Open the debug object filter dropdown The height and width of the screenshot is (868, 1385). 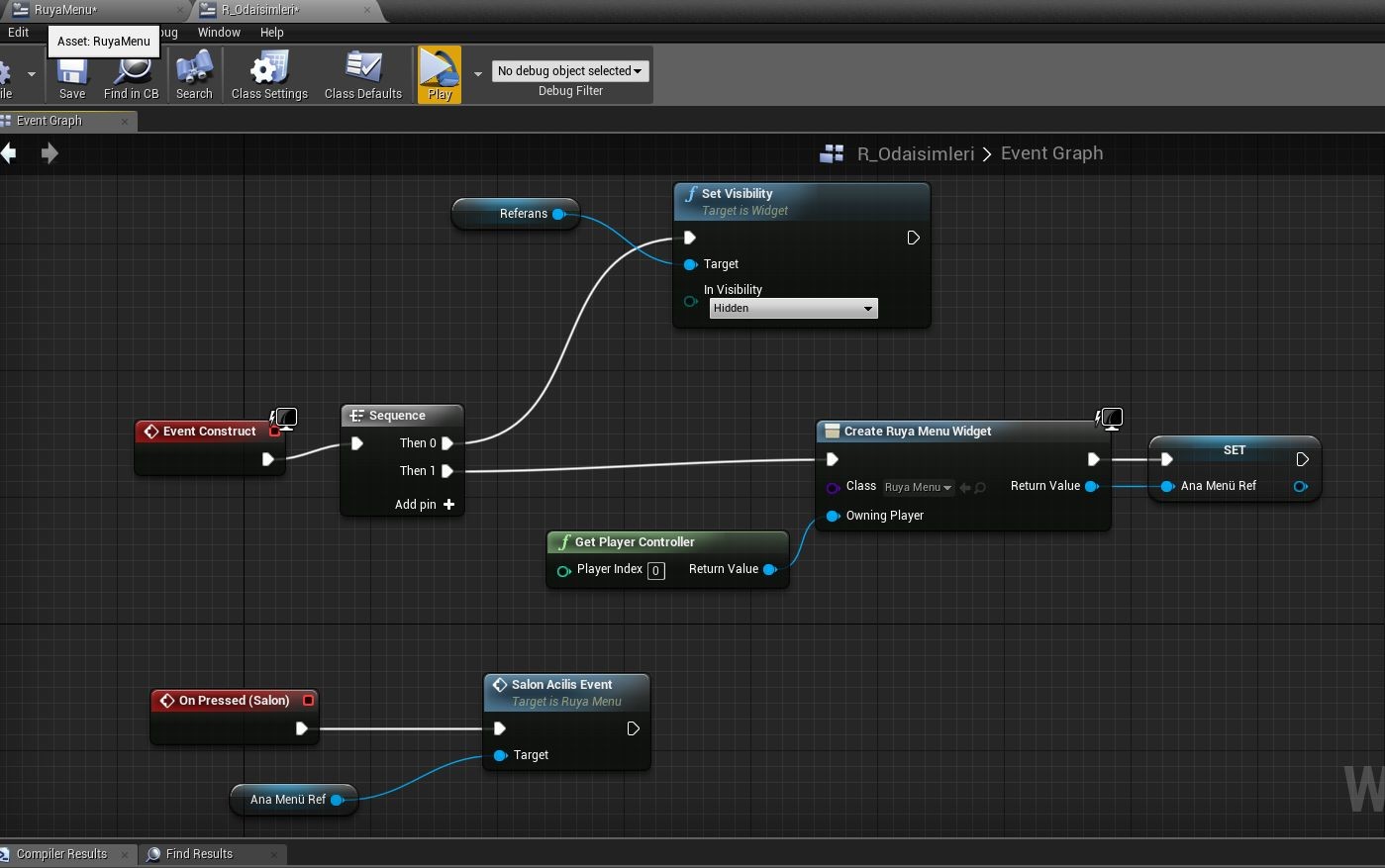coord(570,71)
